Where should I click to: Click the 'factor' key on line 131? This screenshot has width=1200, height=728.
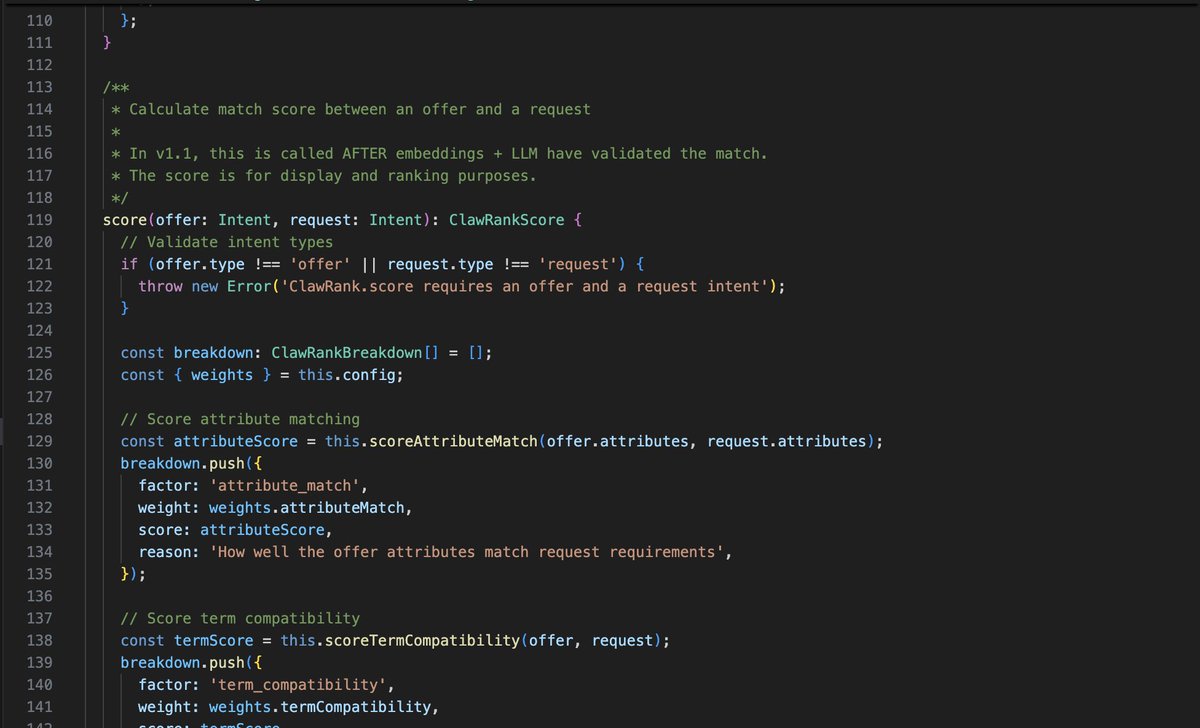pos(165,485)
